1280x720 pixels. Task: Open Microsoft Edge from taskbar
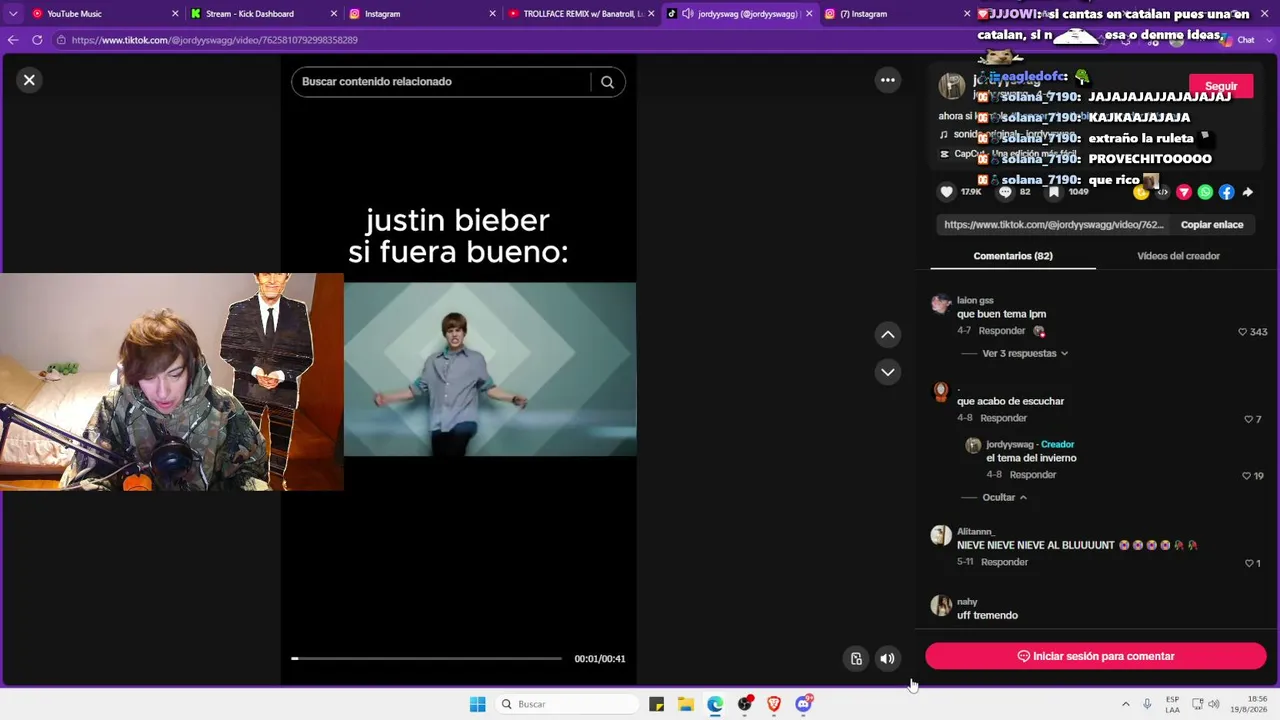click(x=715, y=704)
